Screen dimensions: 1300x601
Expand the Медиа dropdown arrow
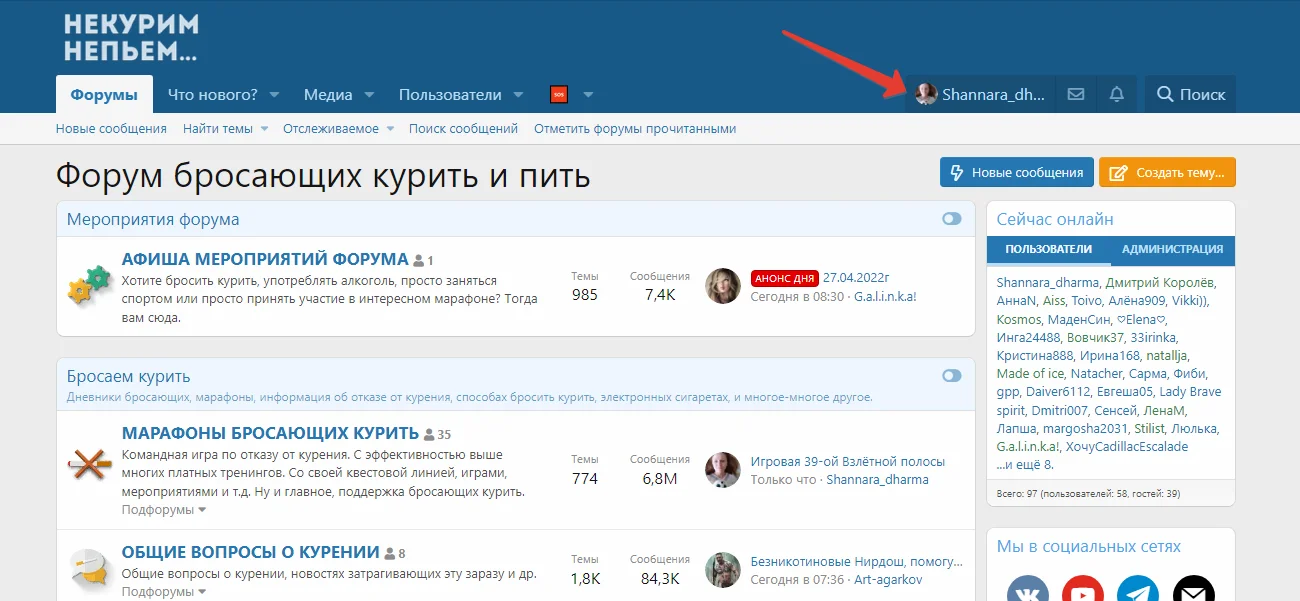369,95
